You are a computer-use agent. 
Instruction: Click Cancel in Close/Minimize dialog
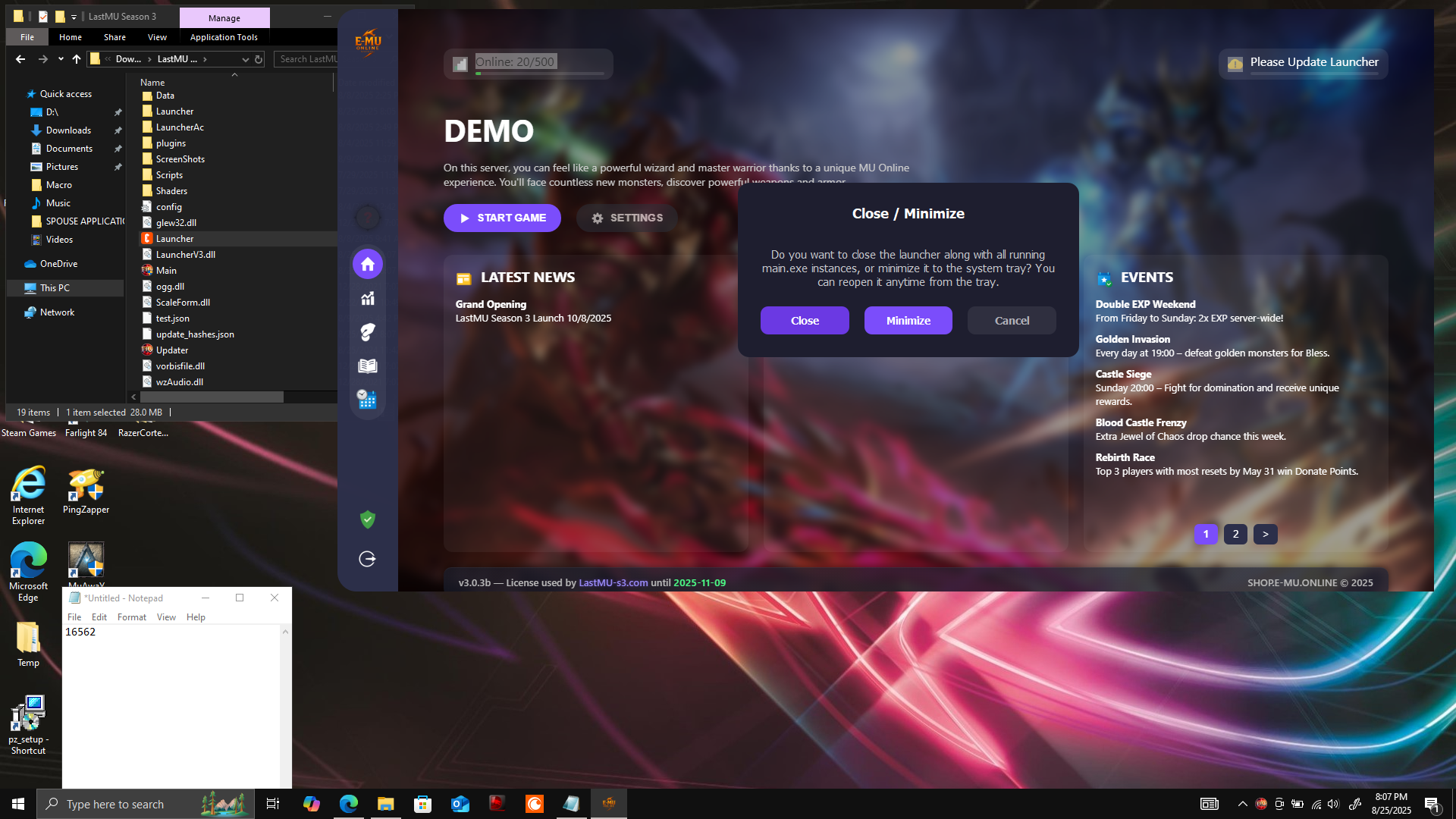pyautogui.click(x=1011, y=321)
